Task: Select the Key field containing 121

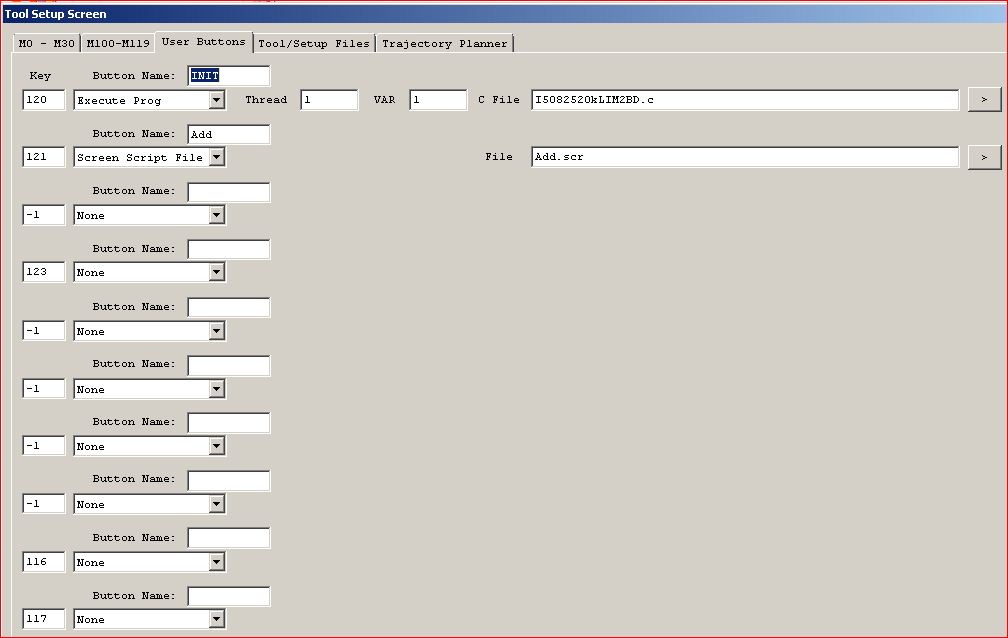Action: [x=44, y=157]
